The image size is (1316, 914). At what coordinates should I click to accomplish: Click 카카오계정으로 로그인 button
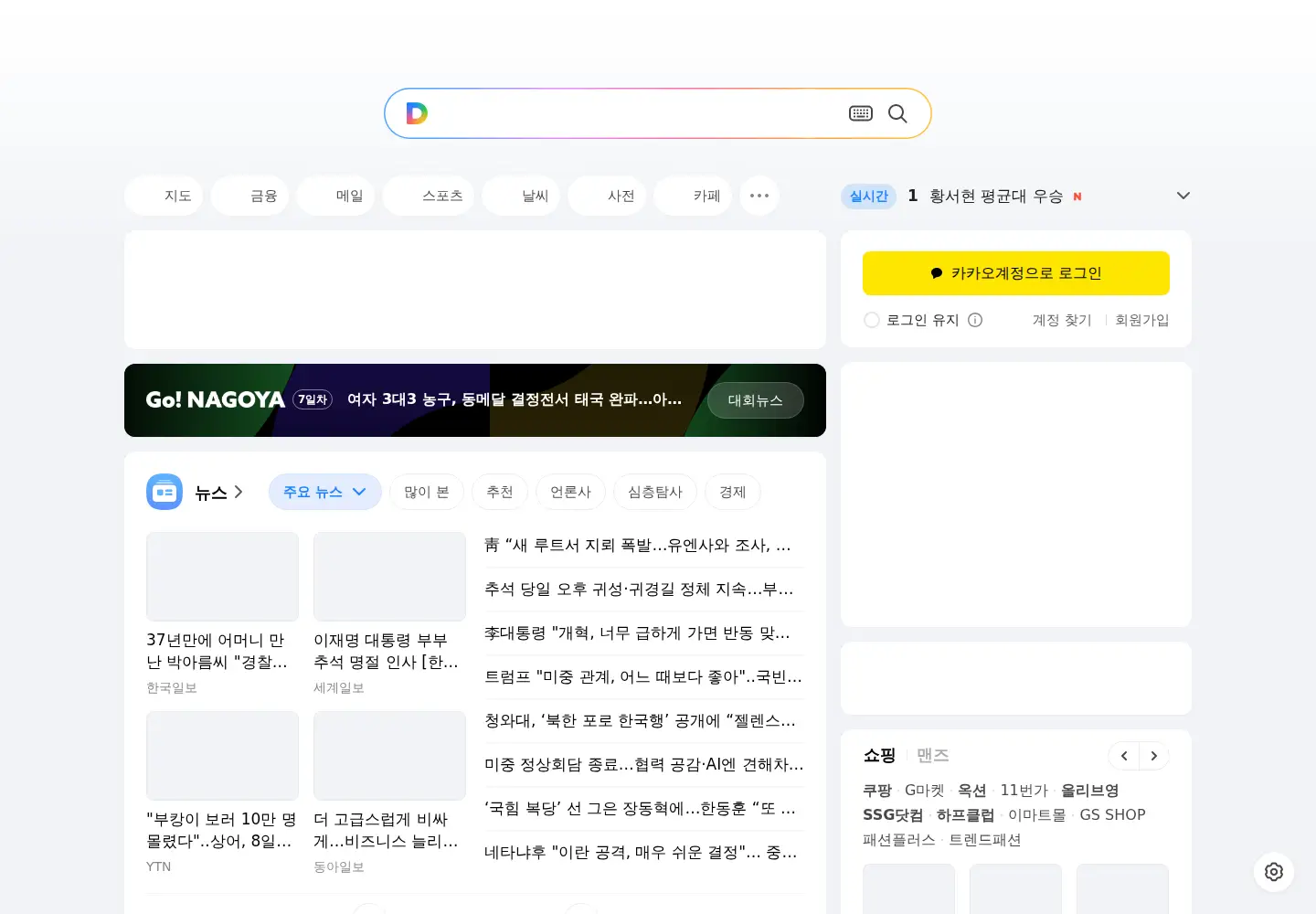coord(1016,273)
